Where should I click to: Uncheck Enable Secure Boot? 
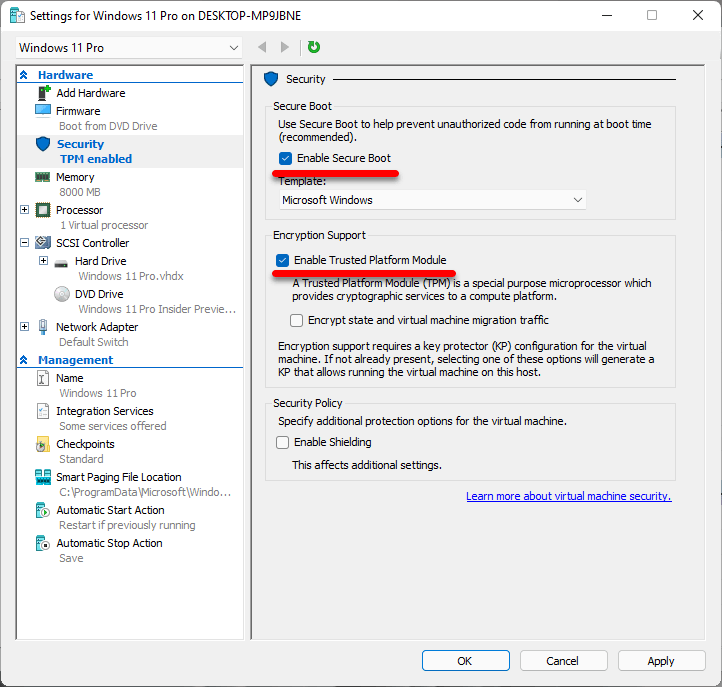click(285, 158)
